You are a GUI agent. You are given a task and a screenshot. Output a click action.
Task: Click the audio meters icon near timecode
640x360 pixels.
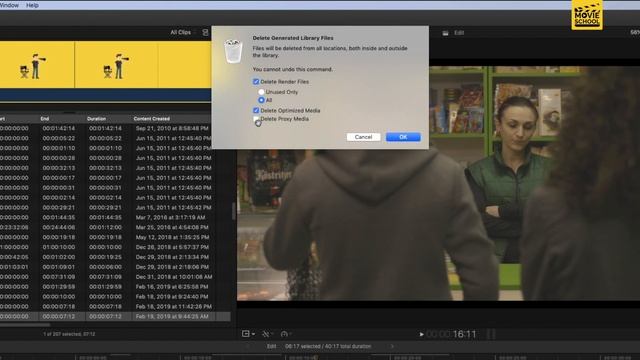click(491, 334)
